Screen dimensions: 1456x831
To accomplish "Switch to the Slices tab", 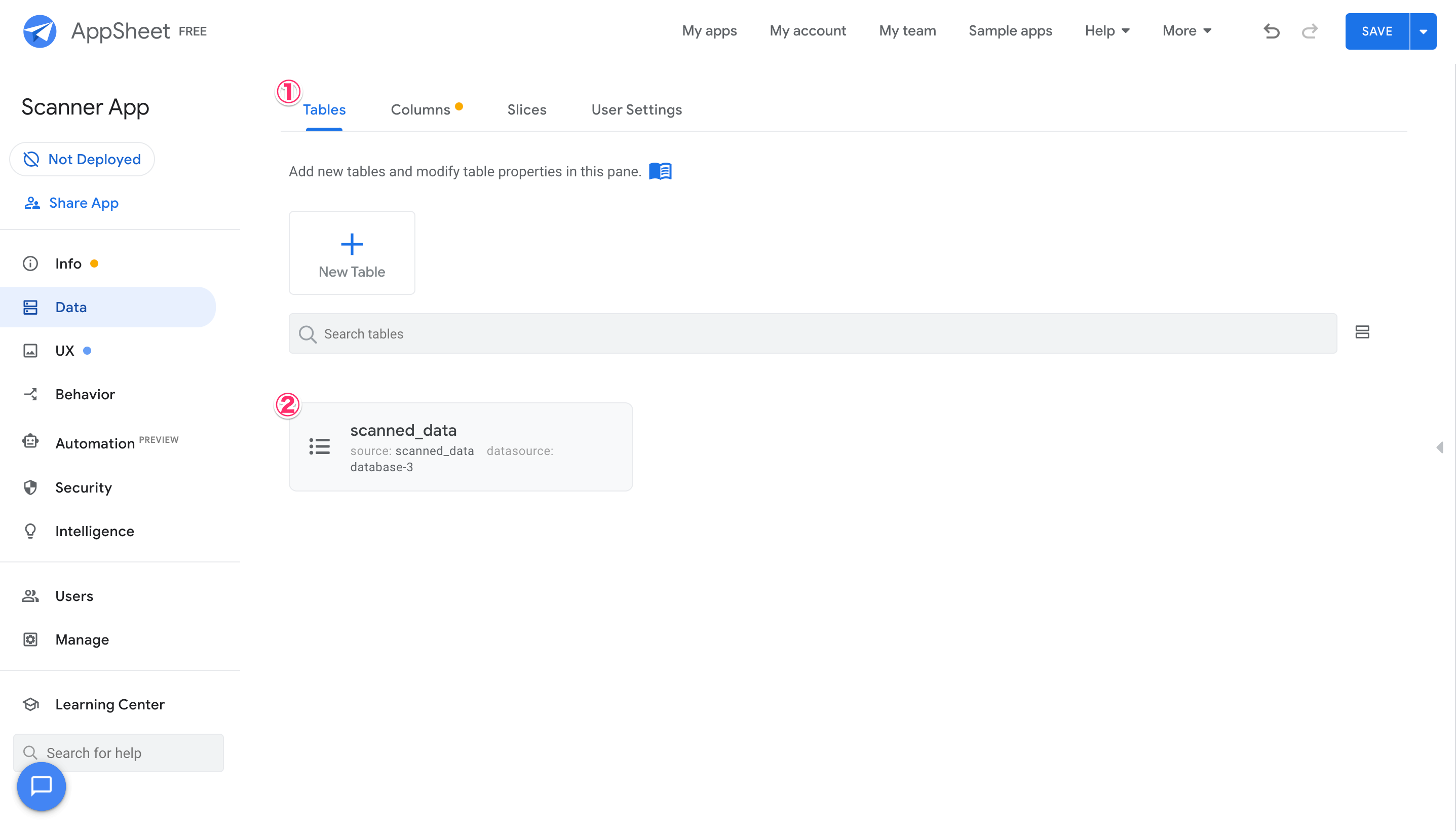I will coord(526,109).
